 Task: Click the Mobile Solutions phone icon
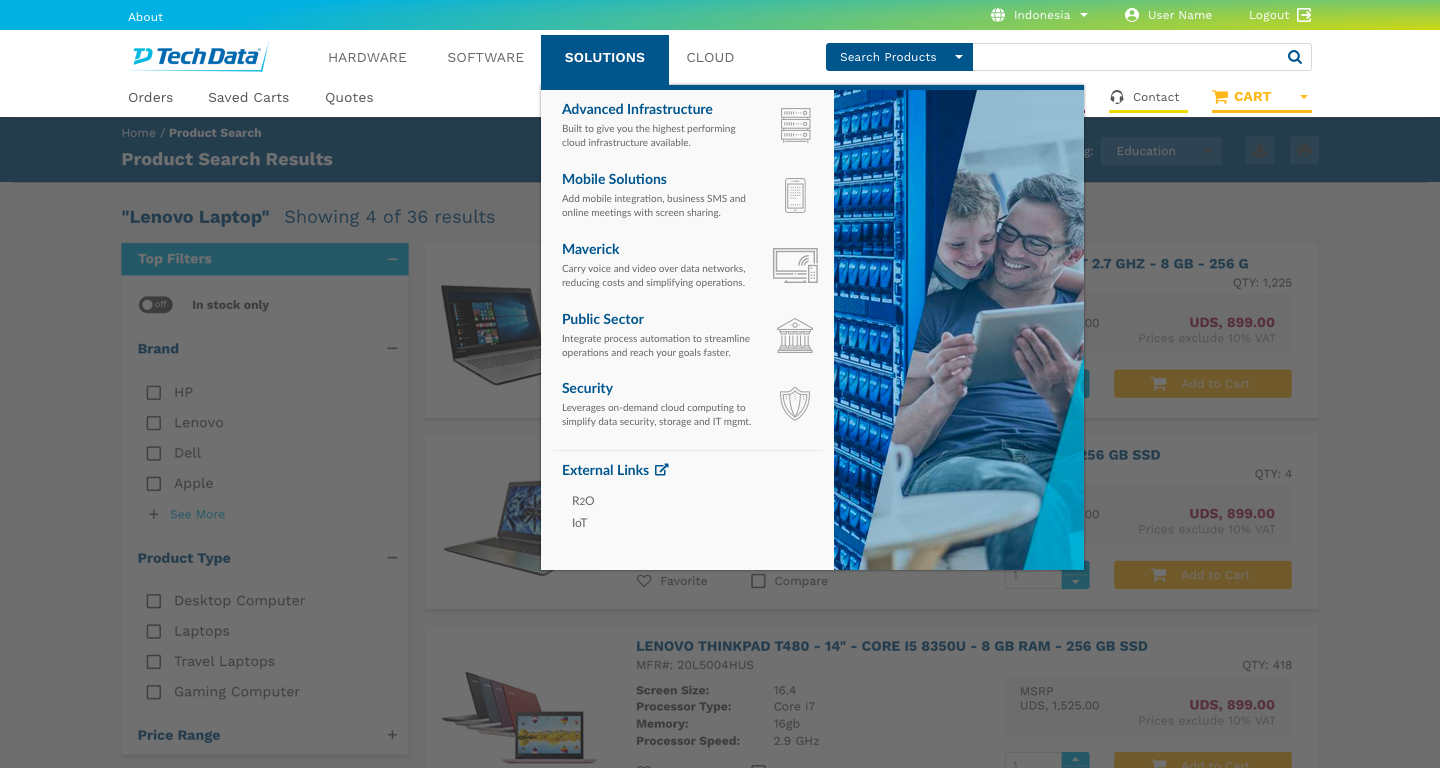coord(795,195)
